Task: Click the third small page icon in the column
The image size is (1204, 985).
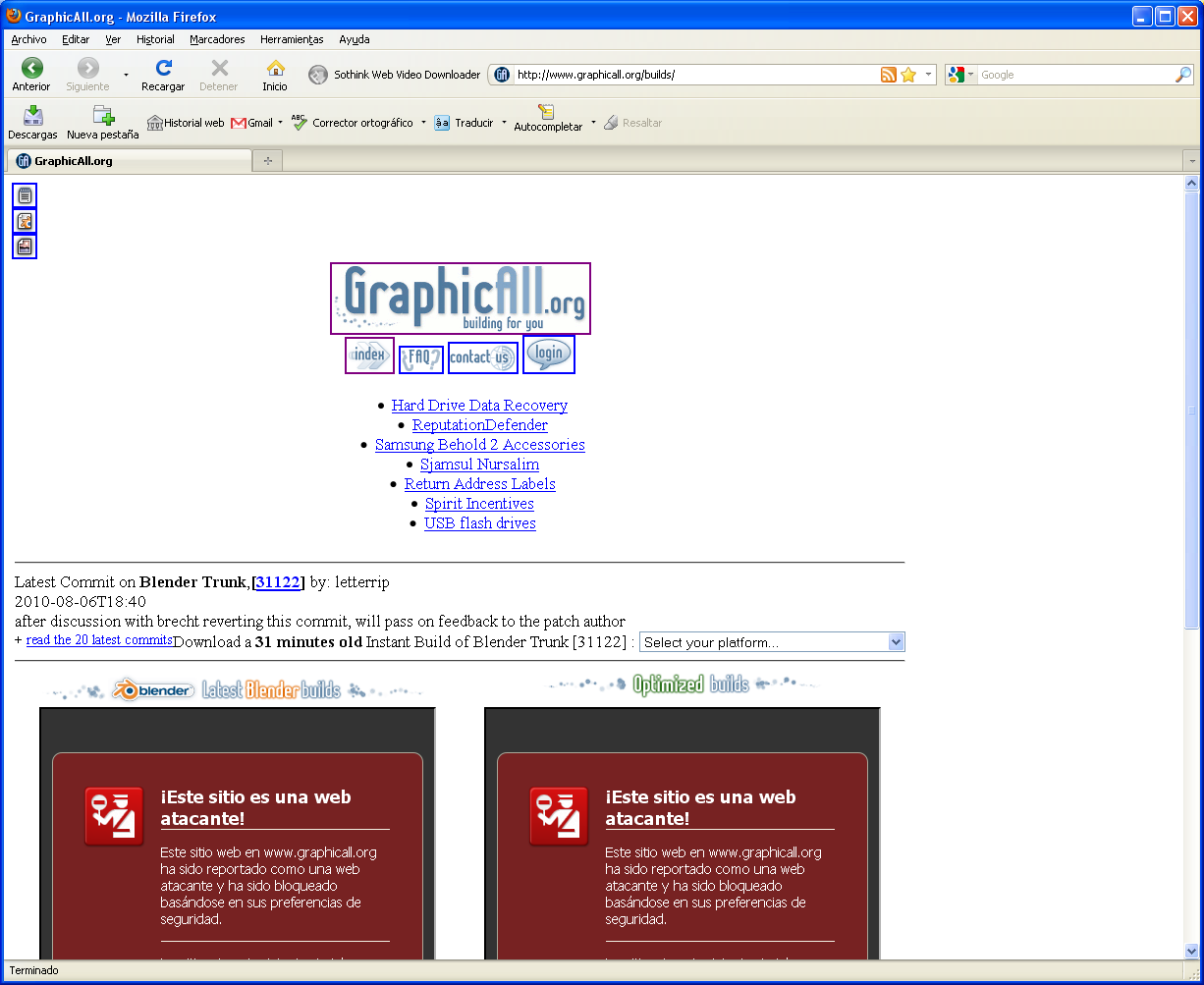Action: click(x=25, y=246)
